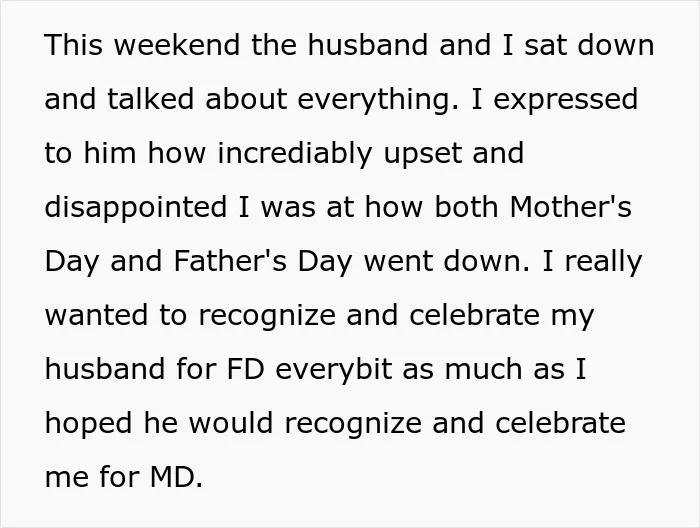Screen dimensions: 700x528
Task: Click the word "weekend" in the text
Action: pyautogui.click(x=177, y=45)
